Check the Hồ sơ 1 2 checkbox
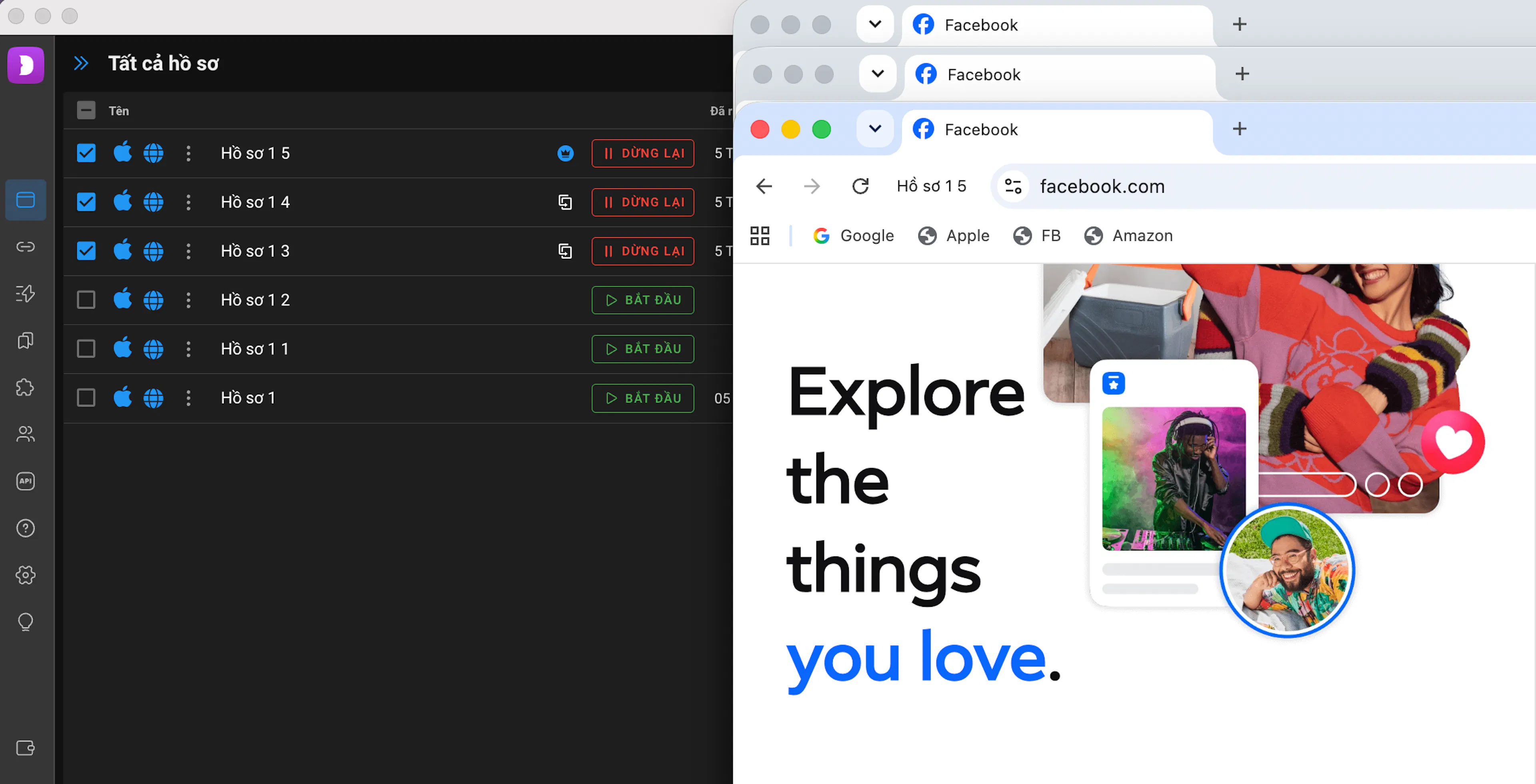This screenshot has height=784, width=1536. tap(86, 300)
